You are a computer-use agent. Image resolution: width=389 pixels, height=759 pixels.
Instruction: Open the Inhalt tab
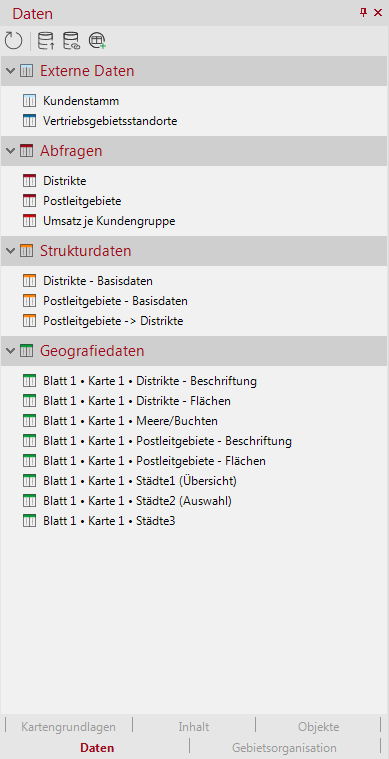pos(194,727)
